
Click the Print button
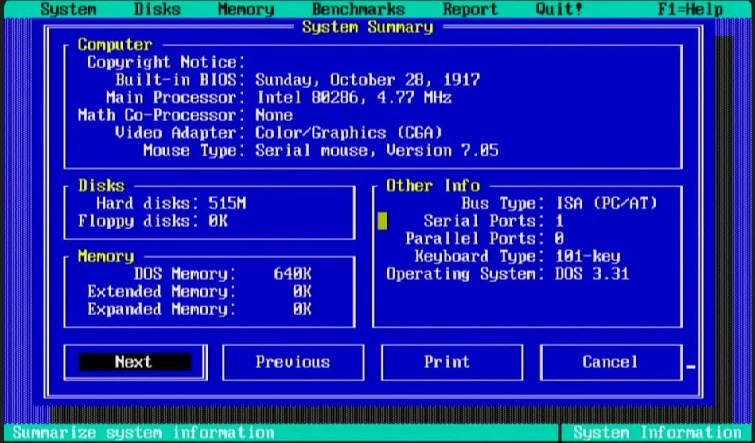point(452,362)
